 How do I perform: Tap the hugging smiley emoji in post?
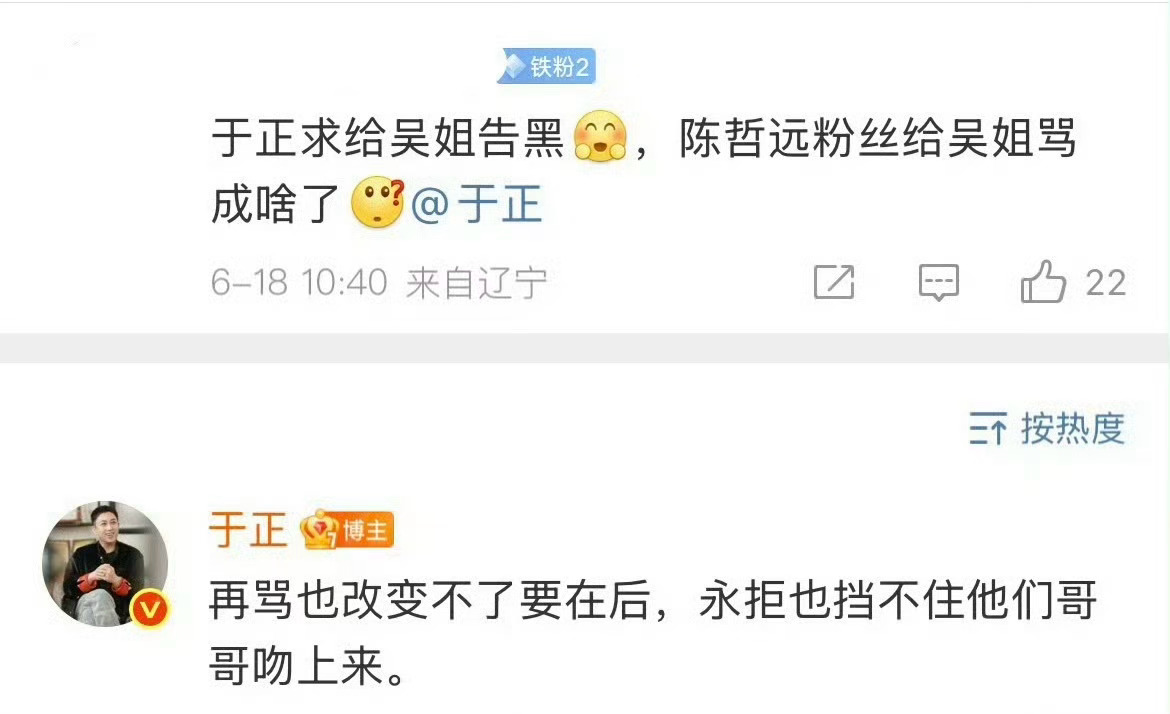click(600, 137)
